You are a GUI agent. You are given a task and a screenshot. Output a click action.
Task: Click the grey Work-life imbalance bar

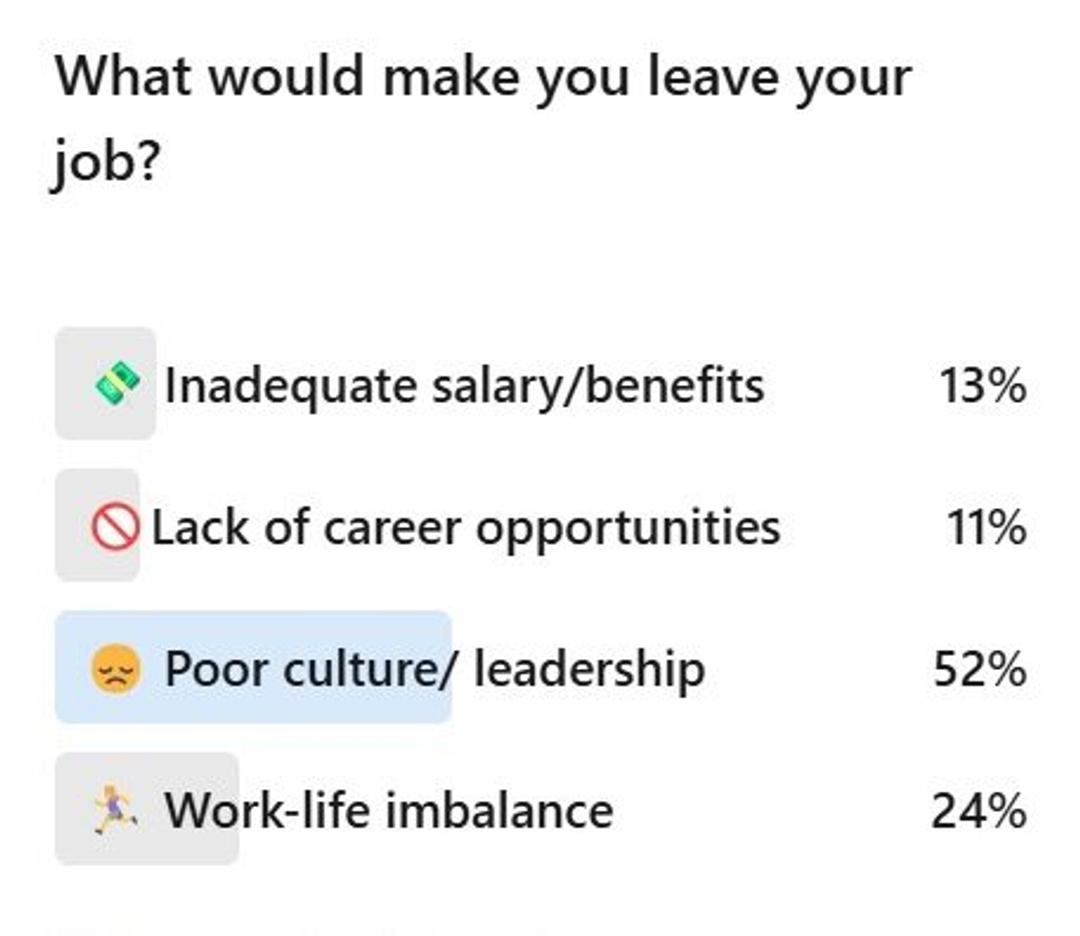click(x=147, y=809)
